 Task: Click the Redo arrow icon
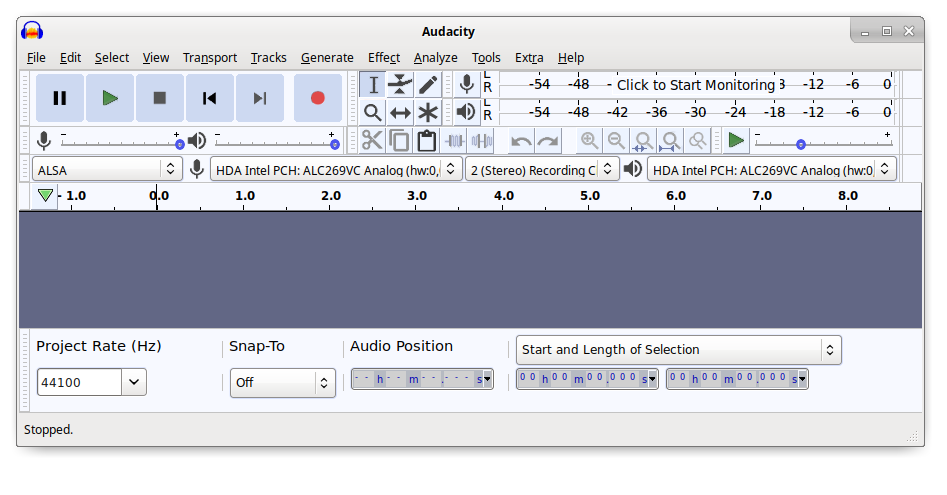(548, 141)
